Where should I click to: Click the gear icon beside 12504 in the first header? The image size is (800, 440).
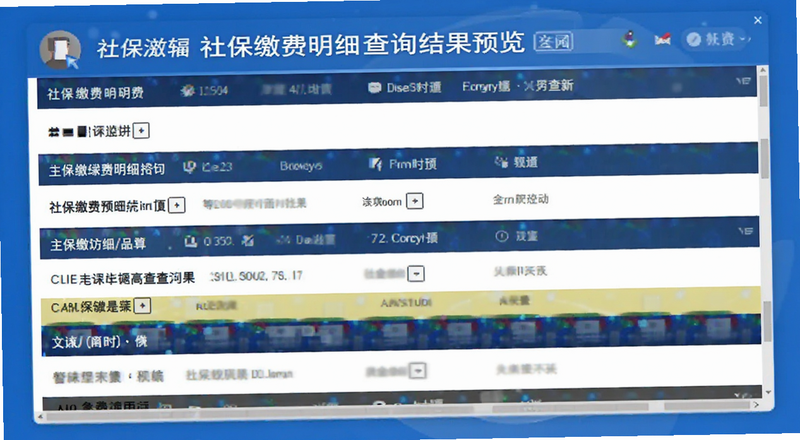pos(188,91)
